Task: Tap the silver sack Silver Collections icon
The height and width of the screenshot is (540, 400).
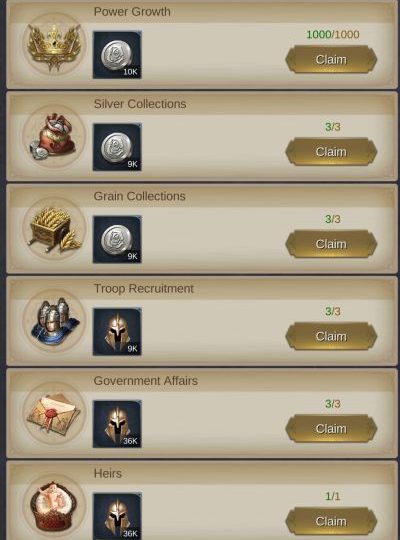Action: (54, 137)
